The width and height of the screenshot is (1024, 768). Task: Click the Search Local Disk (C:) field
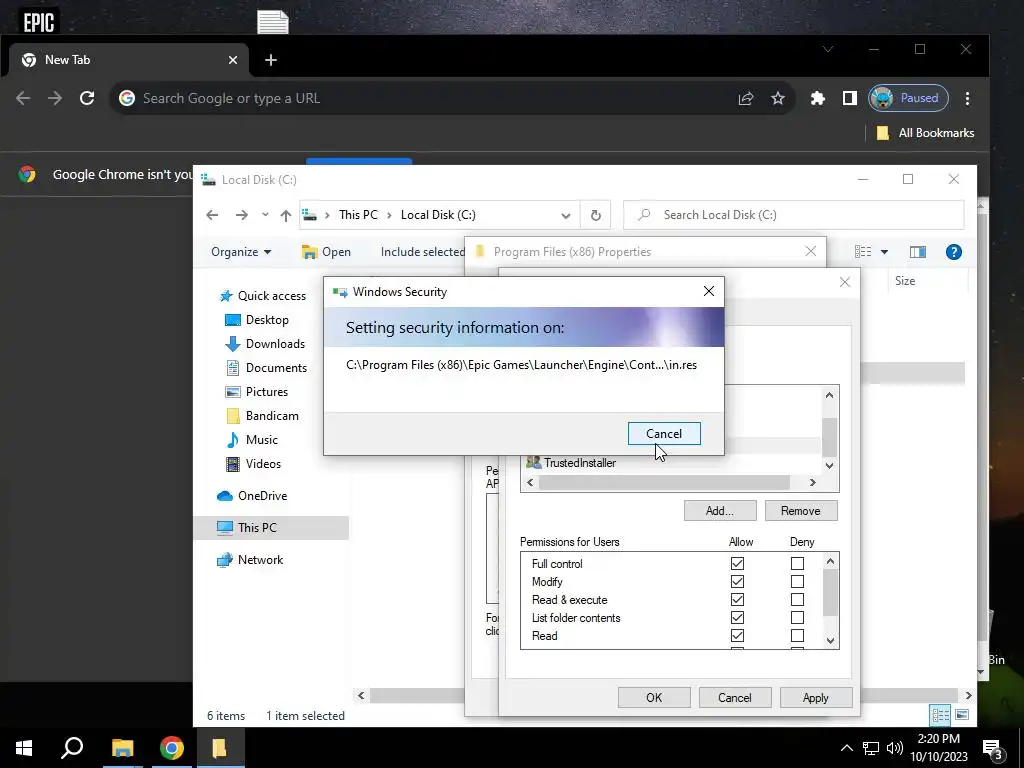793,215
